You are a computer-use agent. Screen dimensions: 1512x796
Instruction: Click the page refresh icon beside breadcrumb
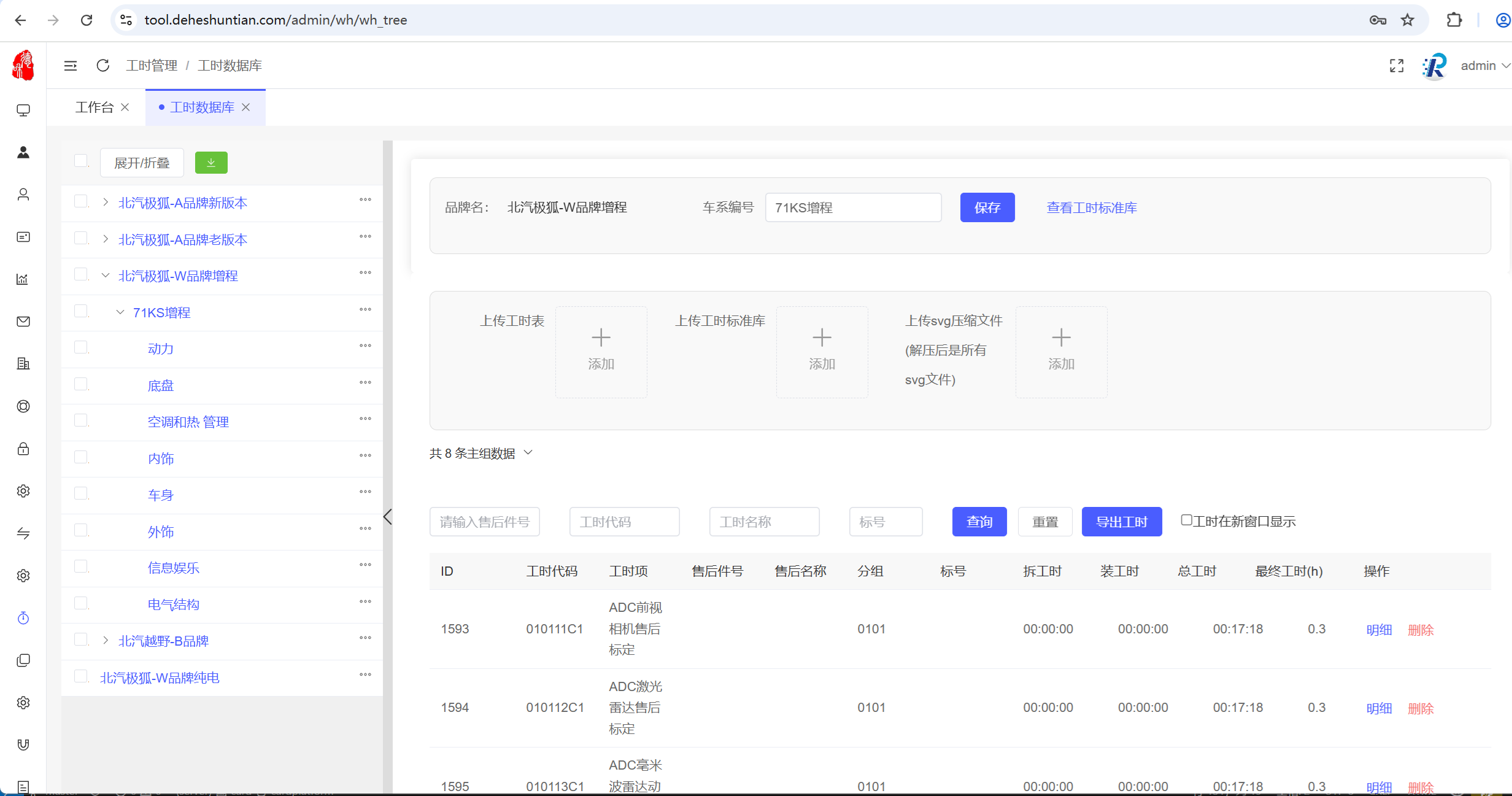pyautogui.click(x=102, y=65)
